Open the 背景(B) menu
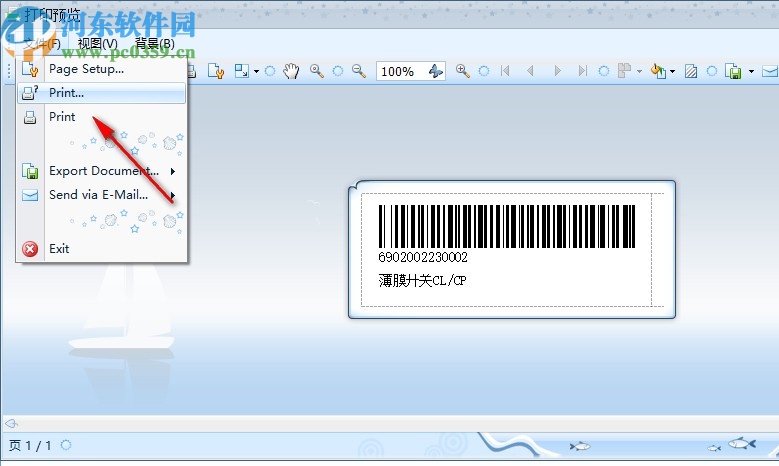 [155, 44]
